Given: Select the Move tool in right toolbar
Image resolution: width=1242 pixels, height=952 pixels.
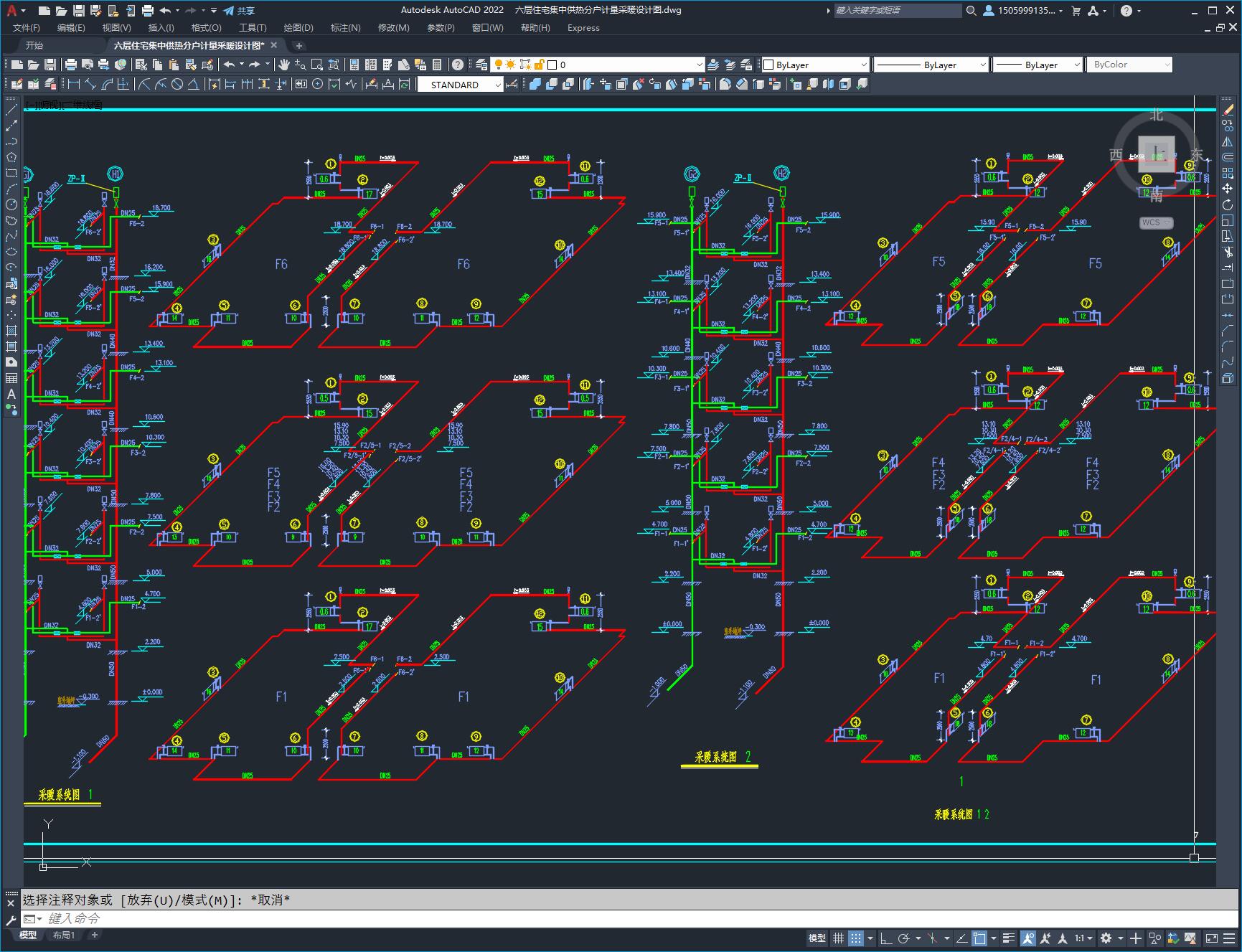Looking at the screenshot, I should 1228,189.
